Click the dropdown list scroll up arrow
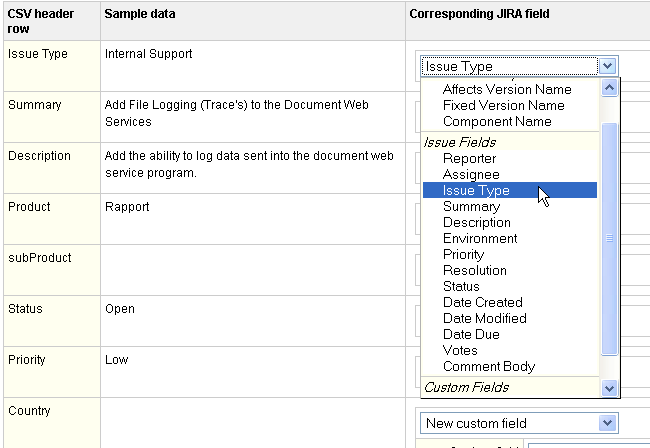 [x=609, y=87]
